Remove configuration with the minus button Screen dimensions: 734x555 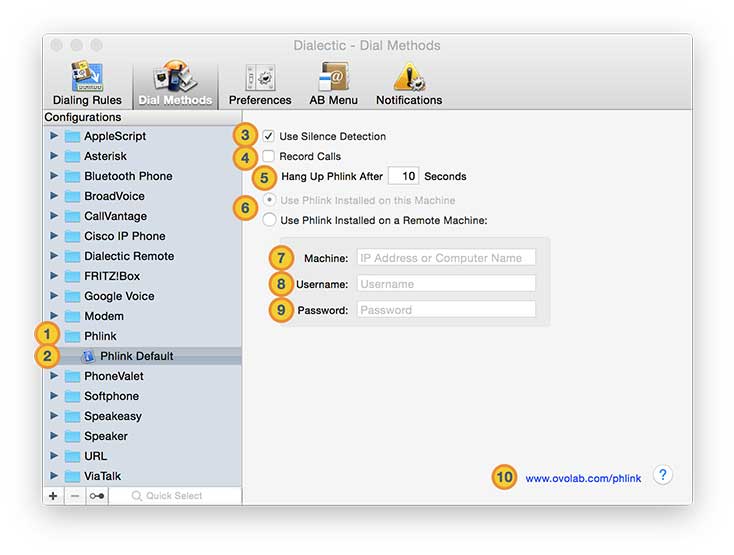(x=75, y=496)
